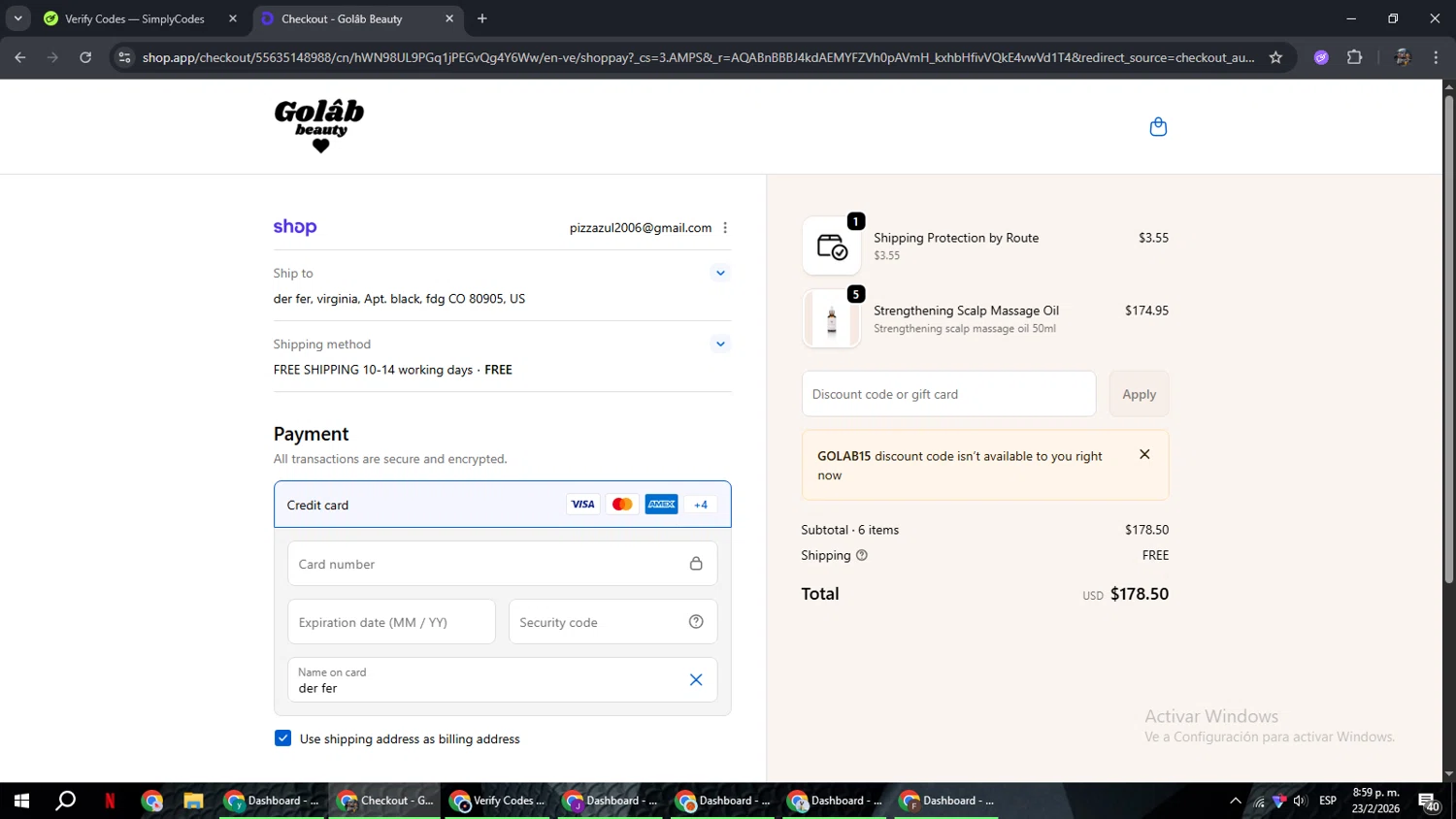Clear the Name on card field
The image size is (1456, 819).
[x=696, y=680]
